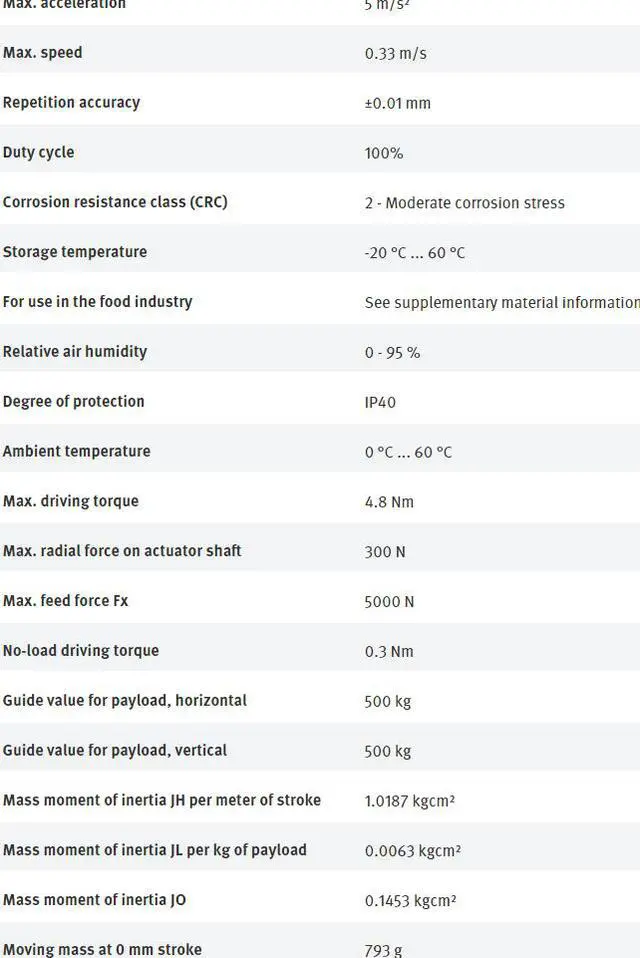The image size is (640, 958).
Task: Click the vertical payload 500 kg value
Action: click(x=388, y=751)
